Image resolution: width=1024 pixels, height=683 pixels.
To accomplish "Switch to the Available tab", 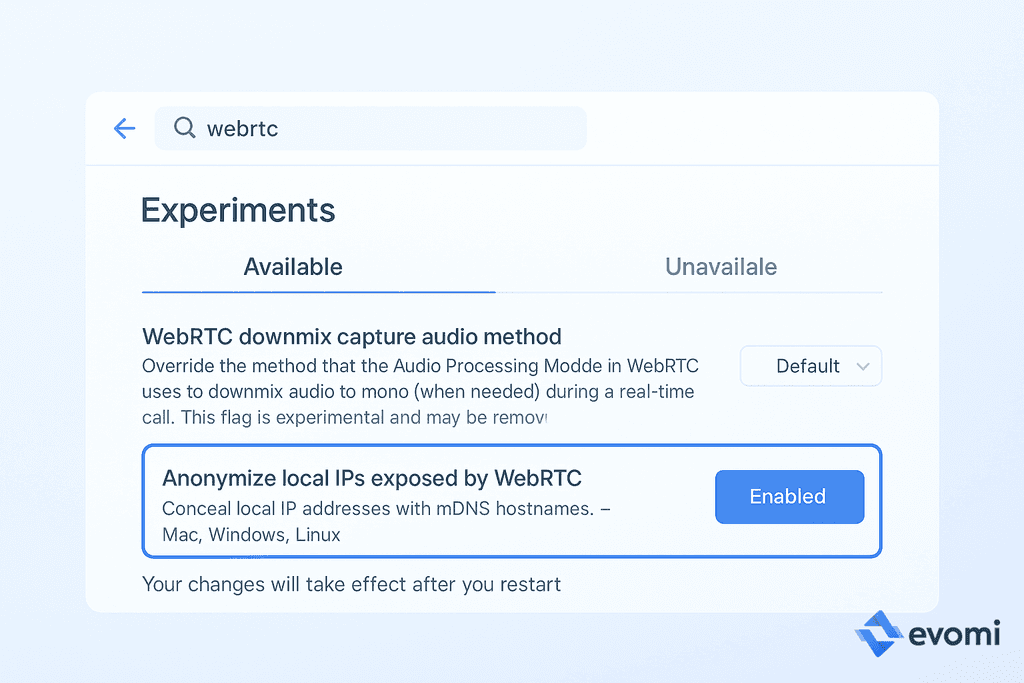I will point(292,267).
